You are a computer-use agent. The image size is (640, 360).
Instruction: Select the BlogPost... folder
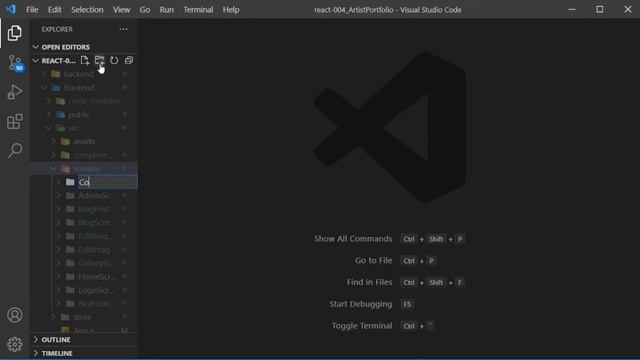(84, 209)
